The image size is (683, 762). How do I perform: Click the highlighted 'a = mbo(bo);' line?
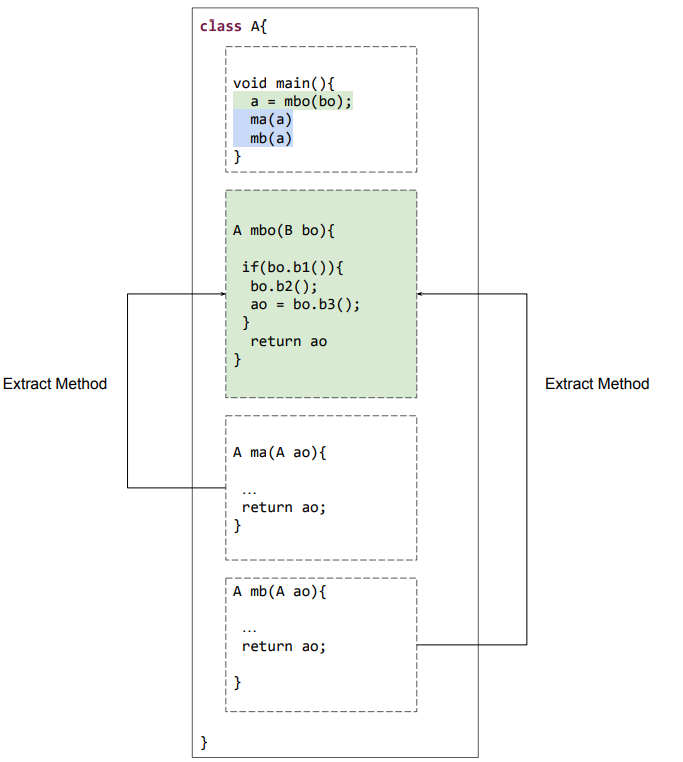pyautogui.click(x=293, y=101)
